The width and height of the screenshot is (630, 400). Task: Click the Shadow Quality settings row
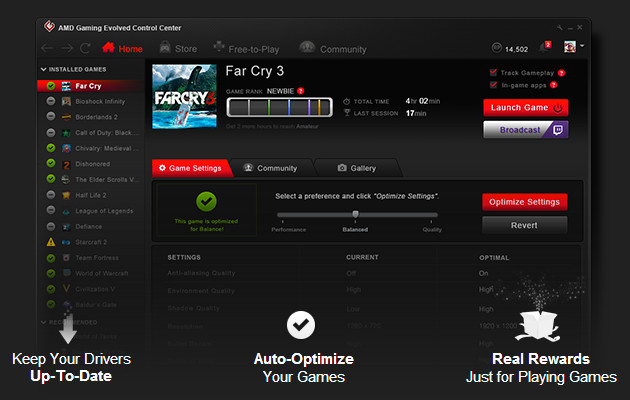366,308
